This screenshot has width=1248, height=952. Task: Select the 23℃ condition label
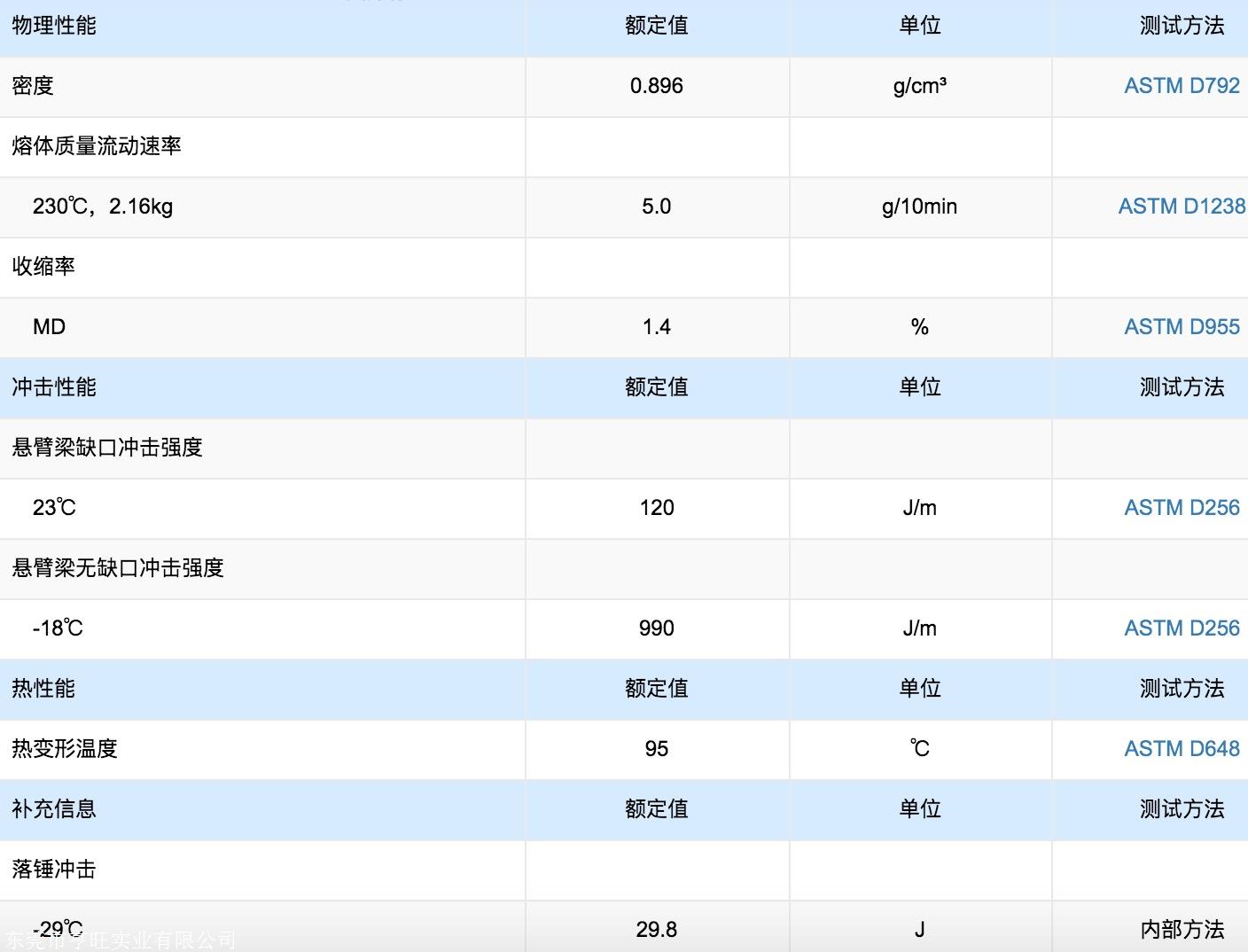click(x=54, y=508)
